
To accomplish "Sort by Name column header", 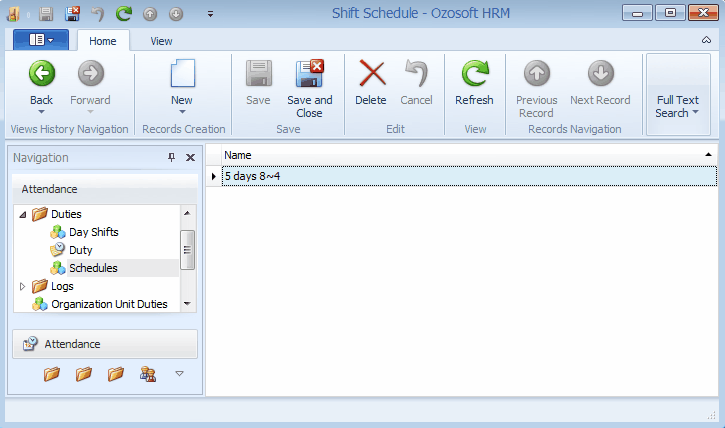I will click(469, 155).
